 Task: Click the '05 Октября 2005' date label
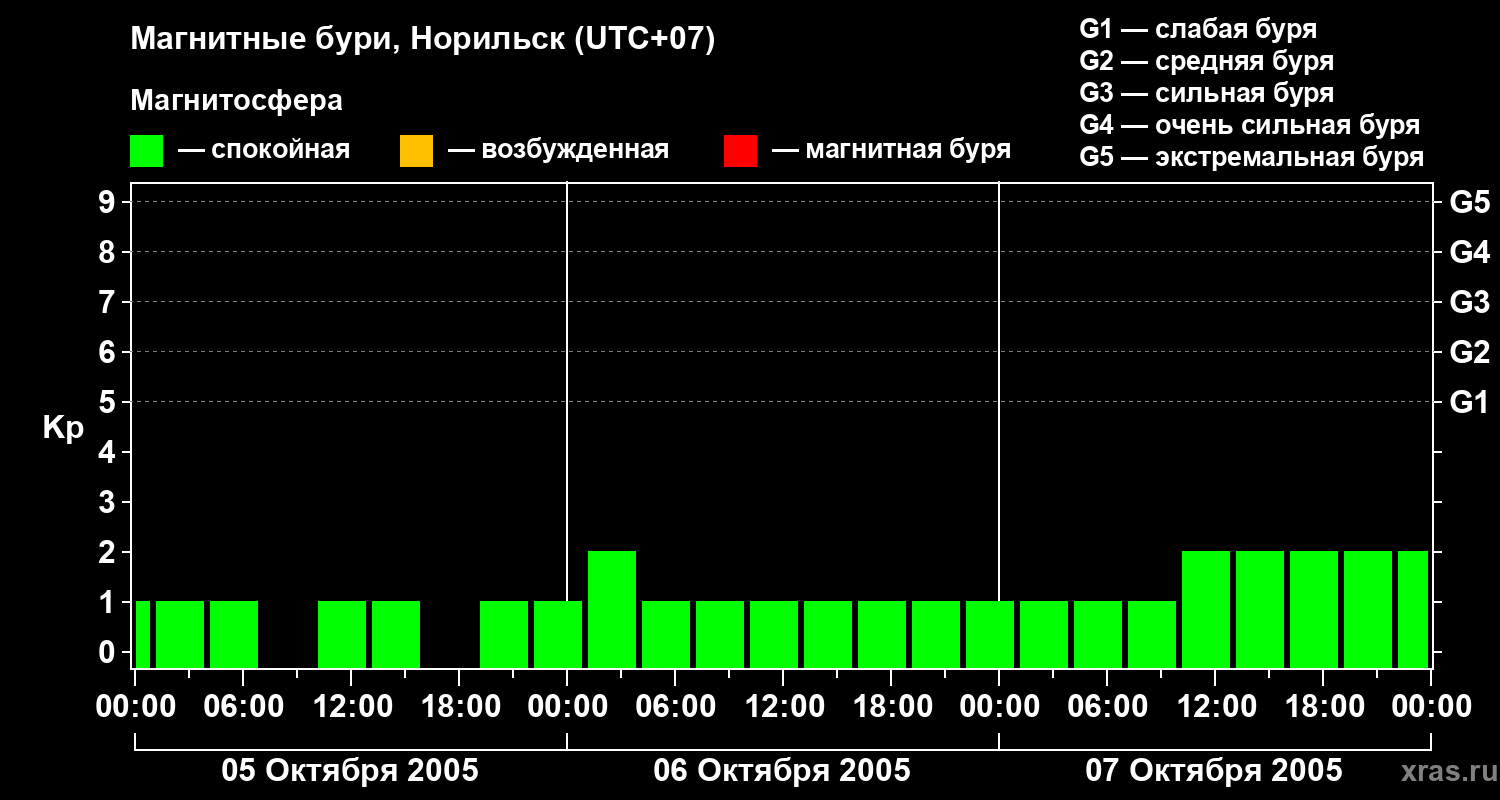click(x=350, y=771)
